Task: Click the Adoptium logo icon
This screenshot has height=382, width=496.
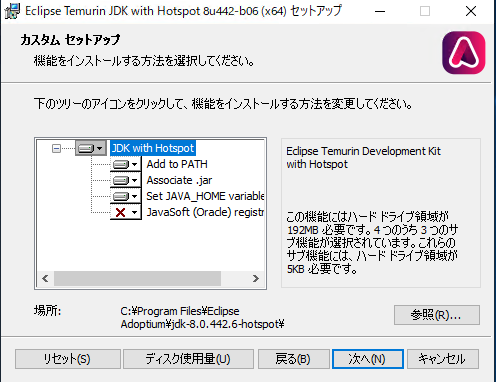Action: pyautogui.click(x=464, y=53)
